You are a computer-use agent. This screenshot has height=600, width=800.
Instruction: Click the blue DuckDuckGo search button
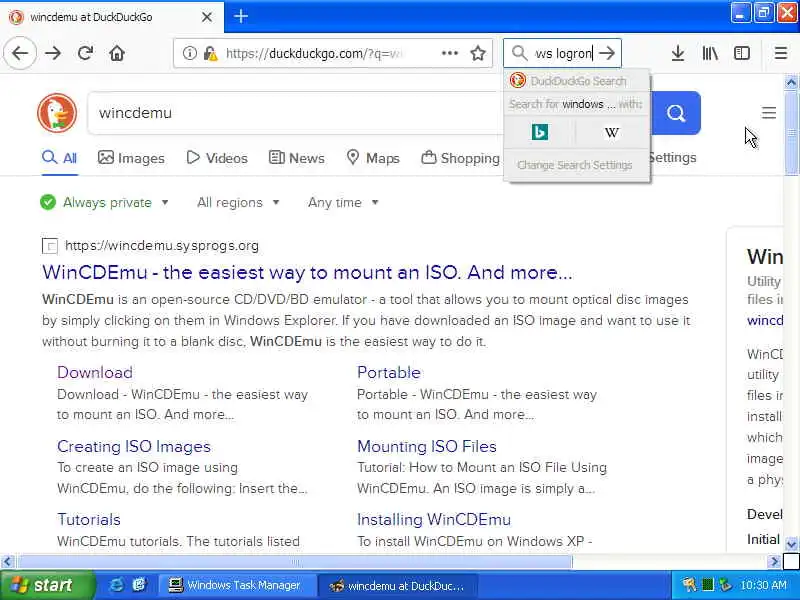pos(676,113)
